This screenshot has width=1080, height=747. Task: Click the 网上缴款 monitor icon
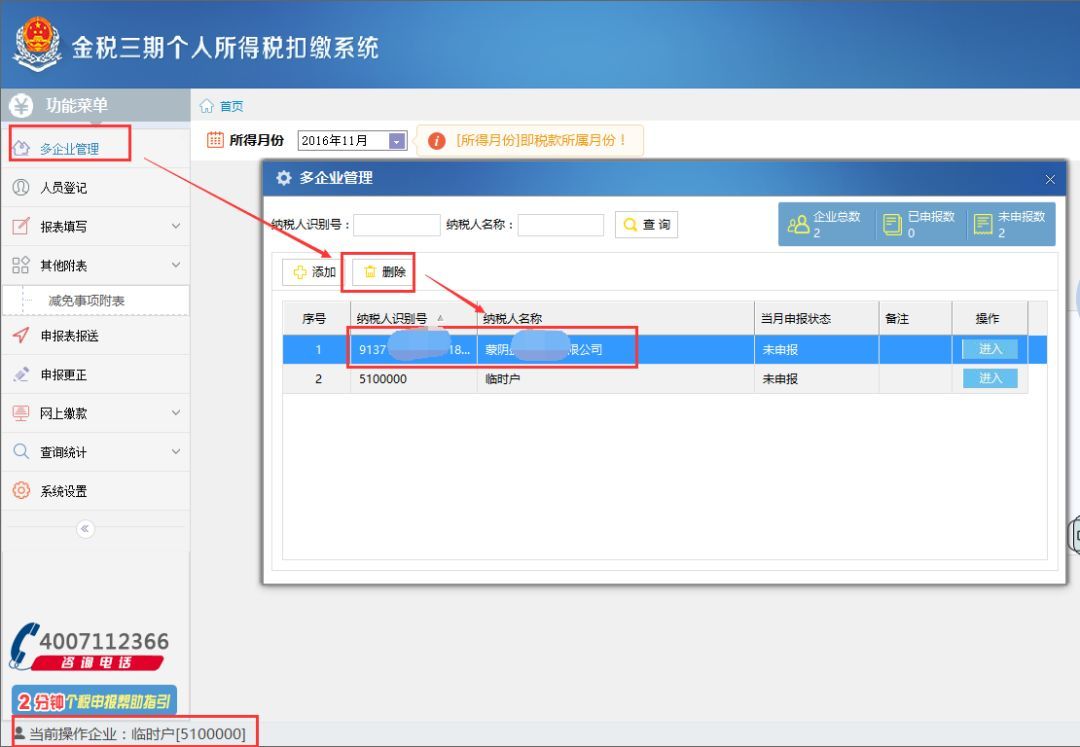(21, 412)
